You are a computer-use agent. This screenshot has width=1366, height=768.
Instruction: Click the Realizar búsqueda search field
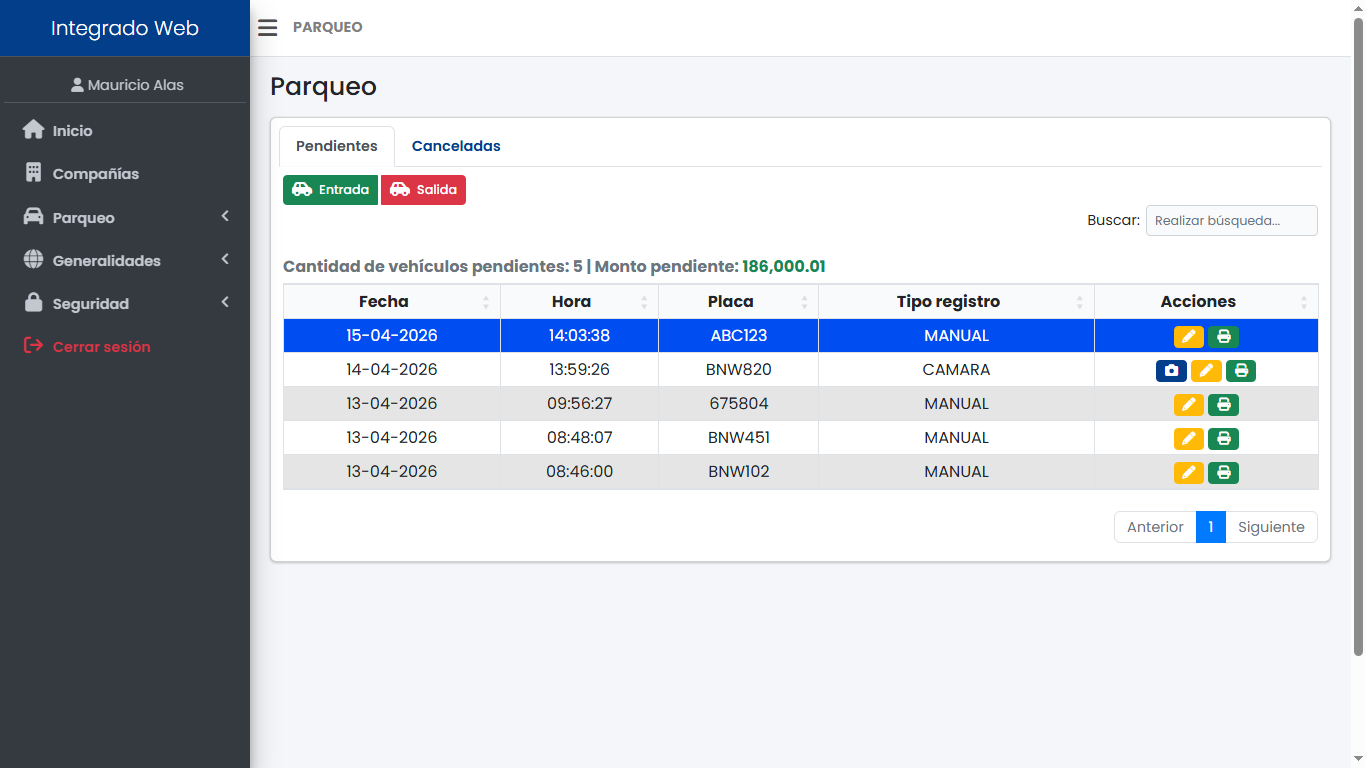[1231, 220]
